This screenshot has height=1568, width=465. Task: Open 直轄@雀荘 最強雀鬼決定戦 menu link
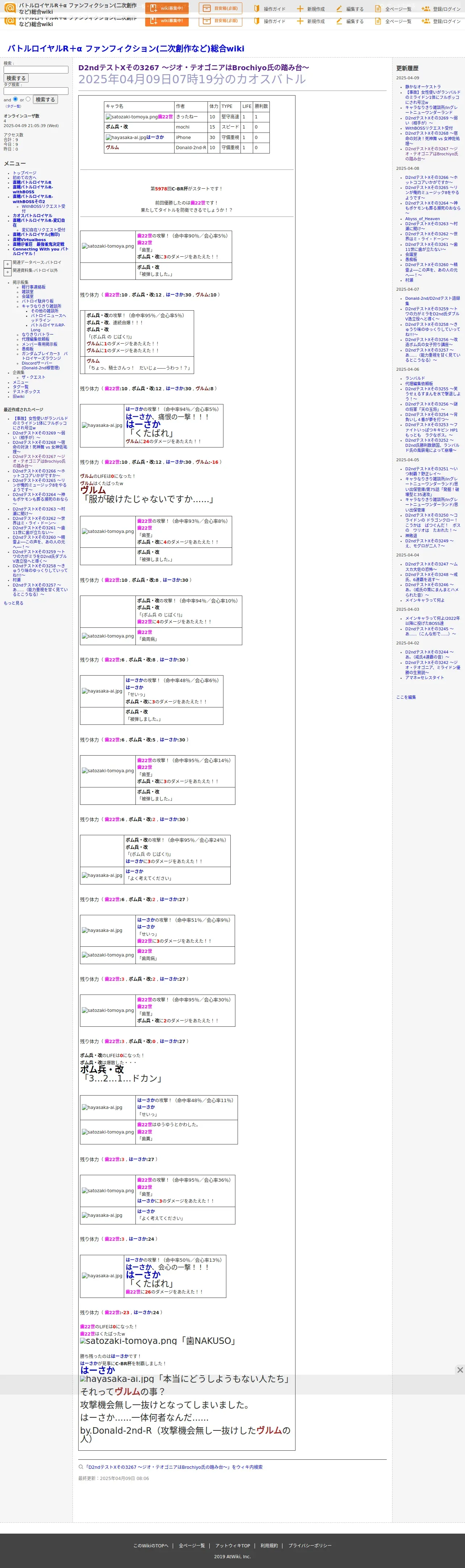(38, 244)
